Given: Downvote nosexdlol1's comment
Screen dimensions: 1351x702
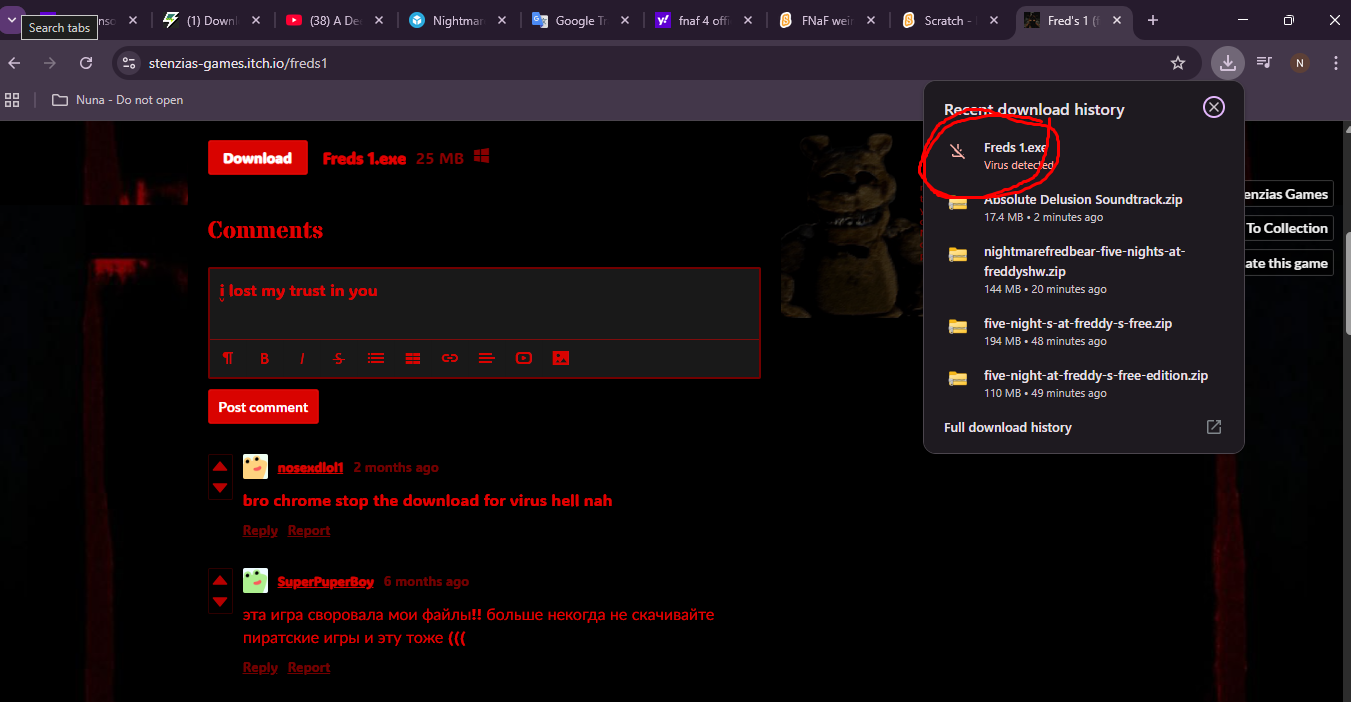Looking at the screenshot, I should pos(220,488).
